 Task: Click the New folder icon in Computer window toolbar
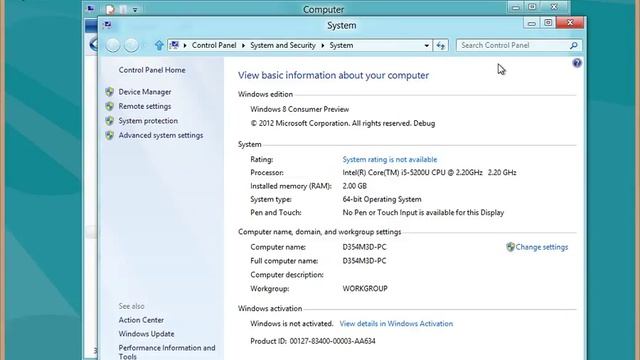point(123,9)
